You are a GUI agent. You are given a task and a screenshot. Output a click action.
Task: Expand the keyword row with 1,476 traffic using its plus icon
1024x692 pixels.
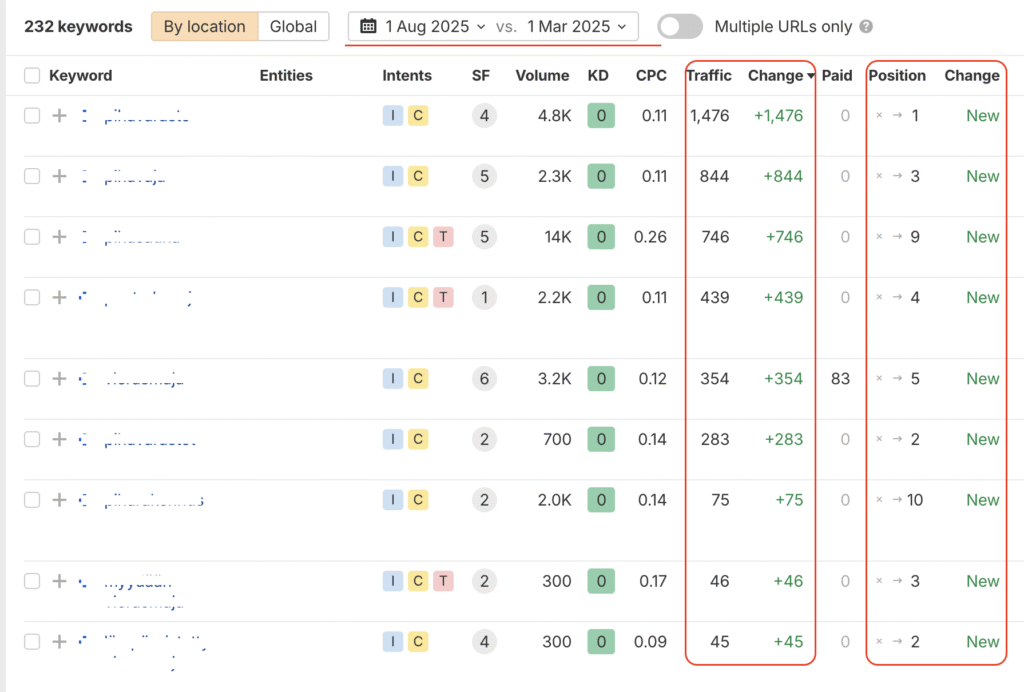(59, 116)
